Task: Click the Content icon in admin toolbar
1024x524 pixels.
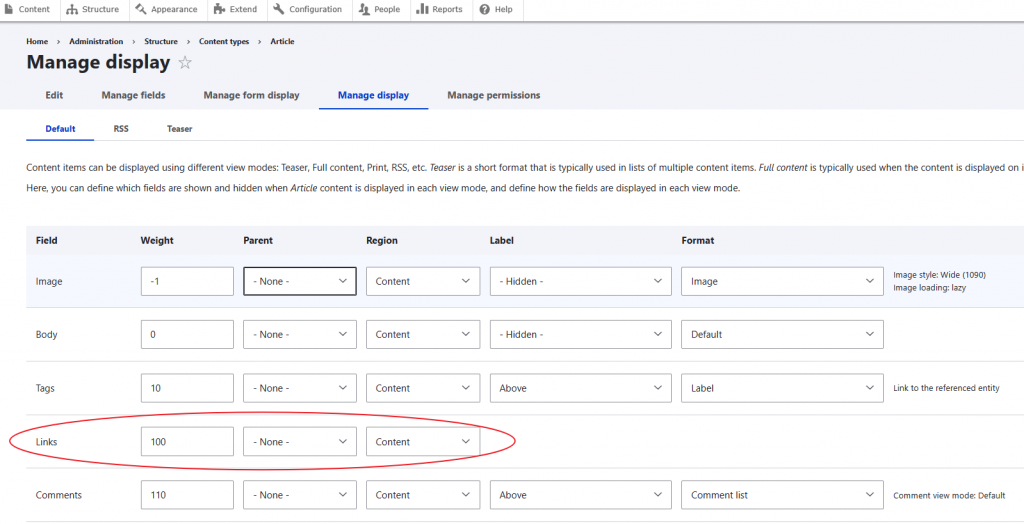Action: click(x=10, y=9)
